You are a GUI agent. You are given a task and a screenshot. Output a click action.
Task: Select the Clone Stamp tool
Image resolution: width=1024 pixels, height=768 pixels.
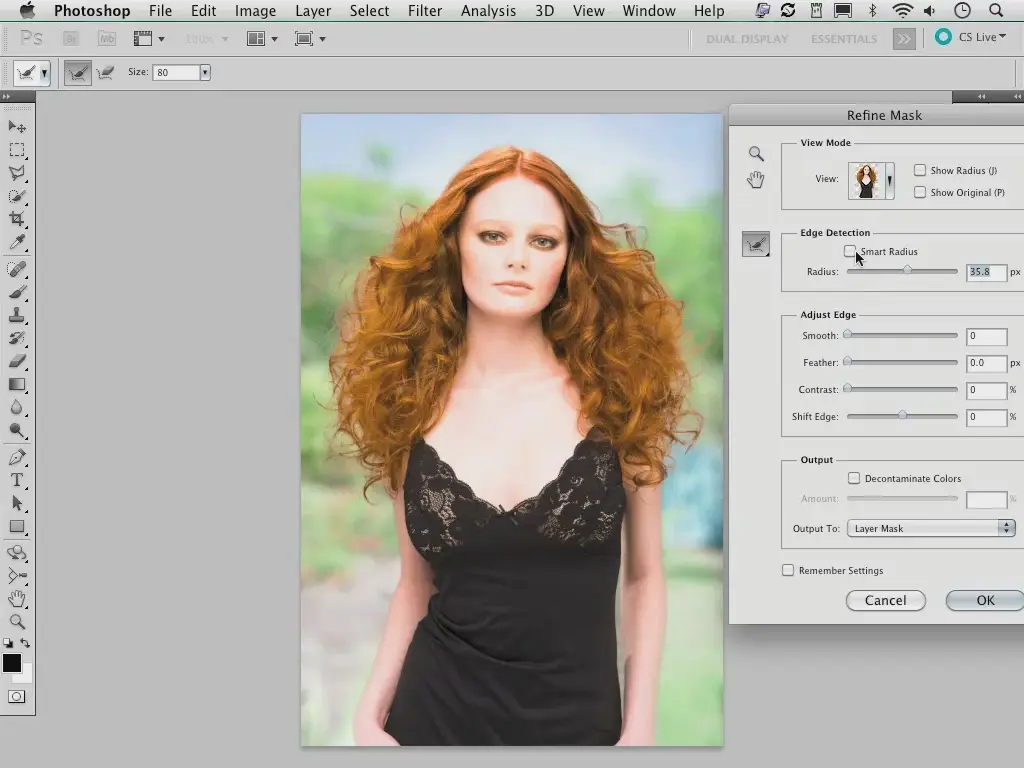(17, 315)
